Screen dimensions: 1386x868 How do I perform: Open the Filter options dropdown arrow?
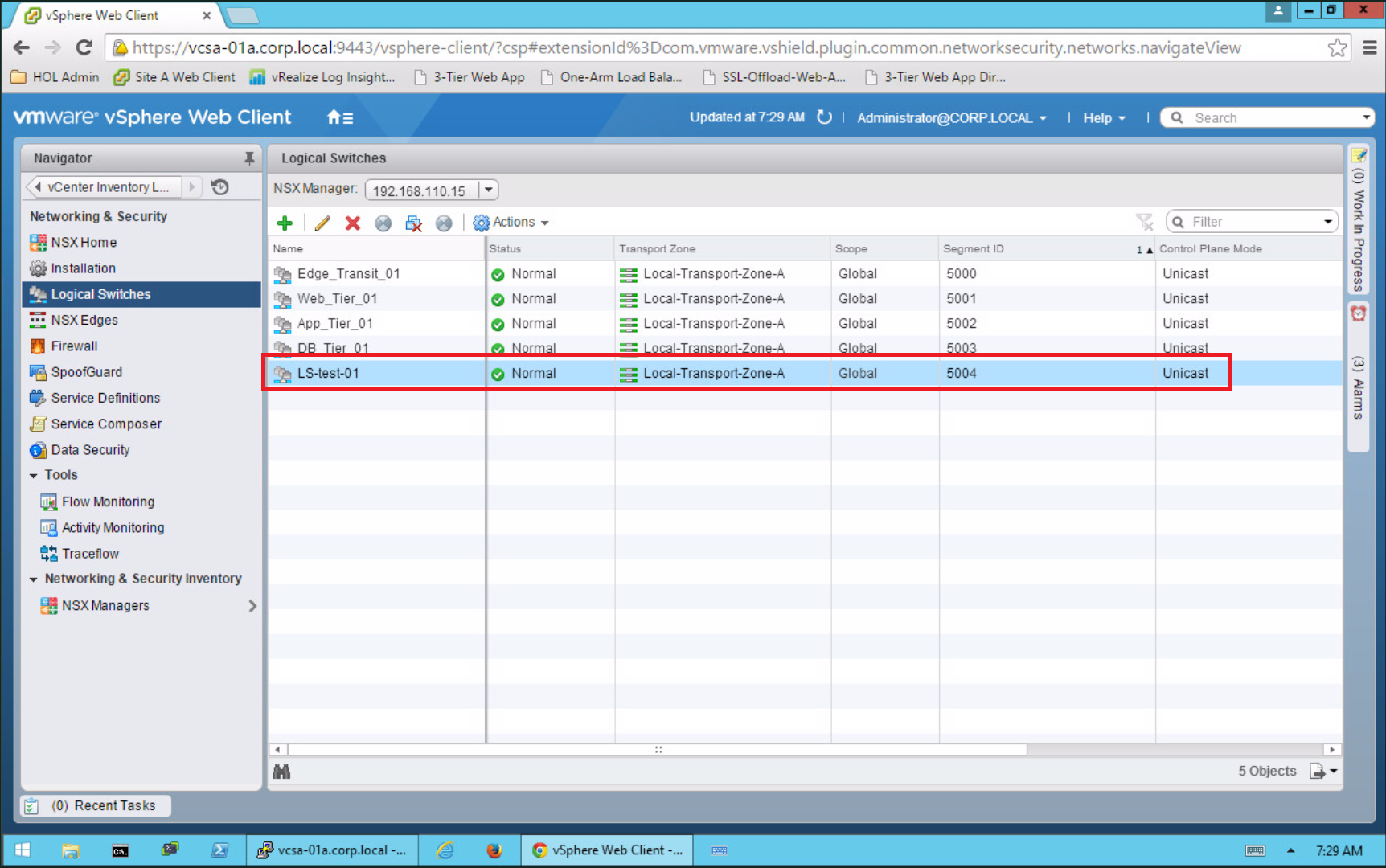1328,222
